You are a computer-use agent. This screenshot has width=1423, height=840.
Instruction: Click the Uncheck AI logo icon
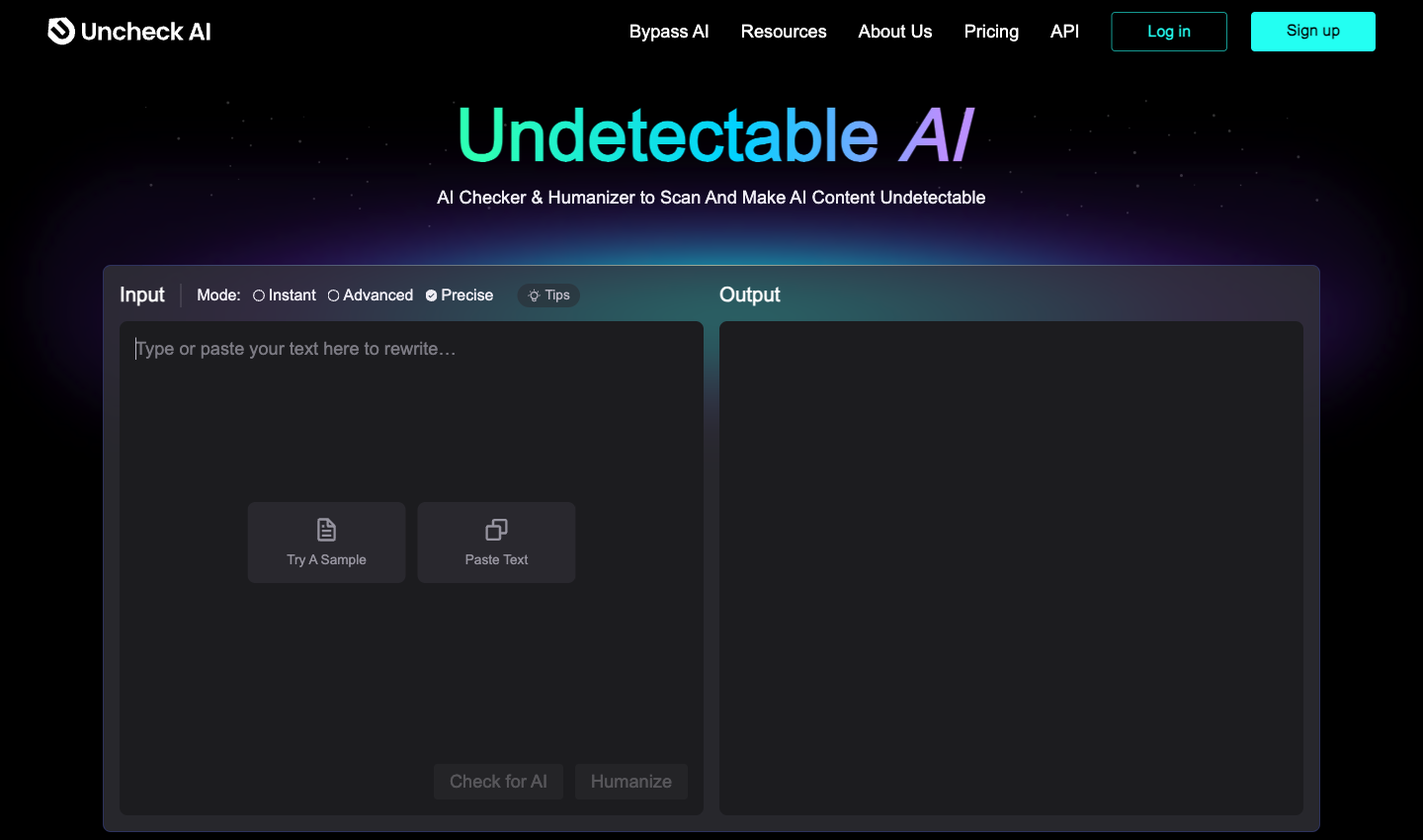[61, 32]
